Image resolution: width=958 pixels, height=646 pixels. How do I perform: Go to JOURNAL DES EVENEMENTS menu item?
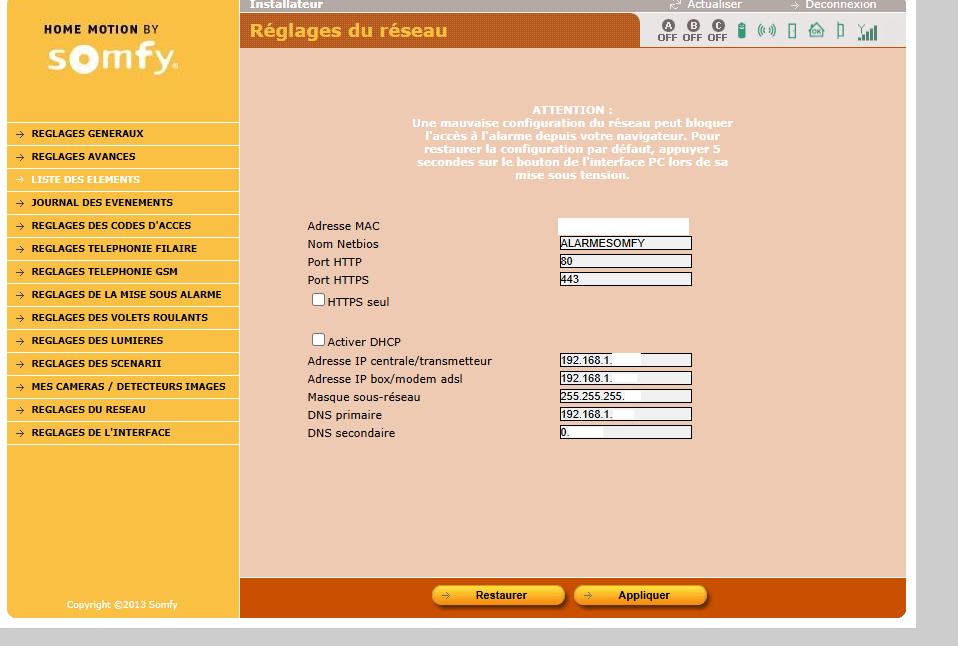(102, 203)
